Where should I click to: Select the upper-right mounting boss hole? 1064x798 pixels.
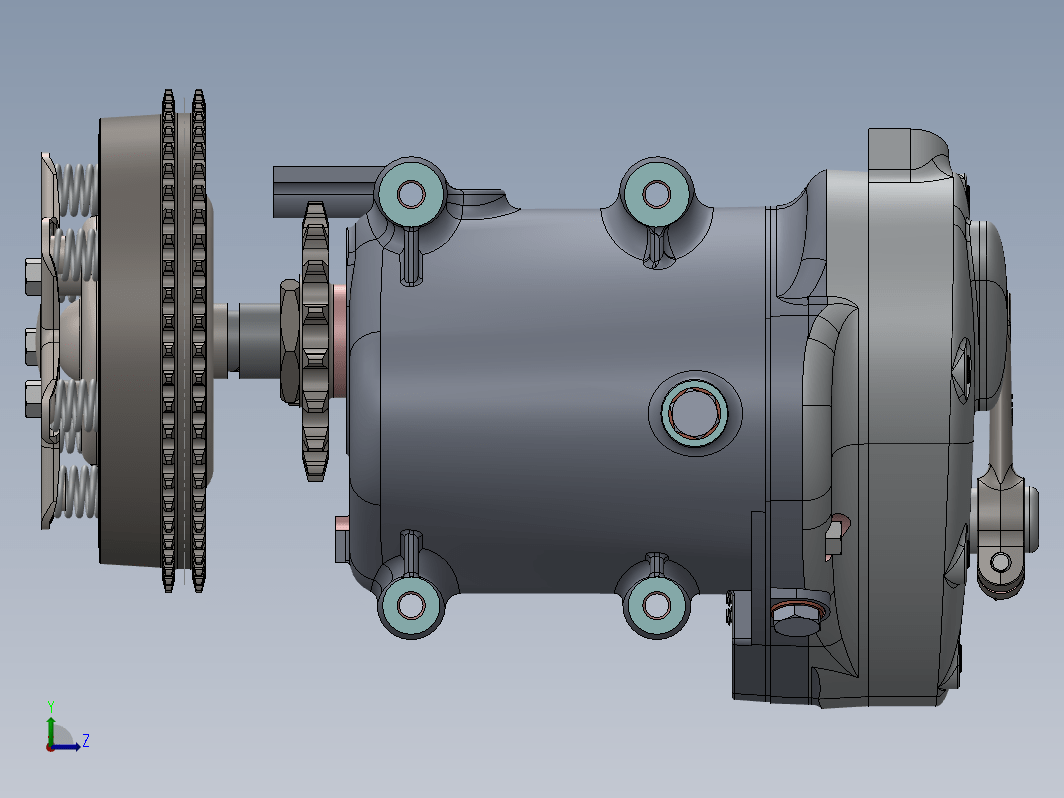(x=656, y=194)
